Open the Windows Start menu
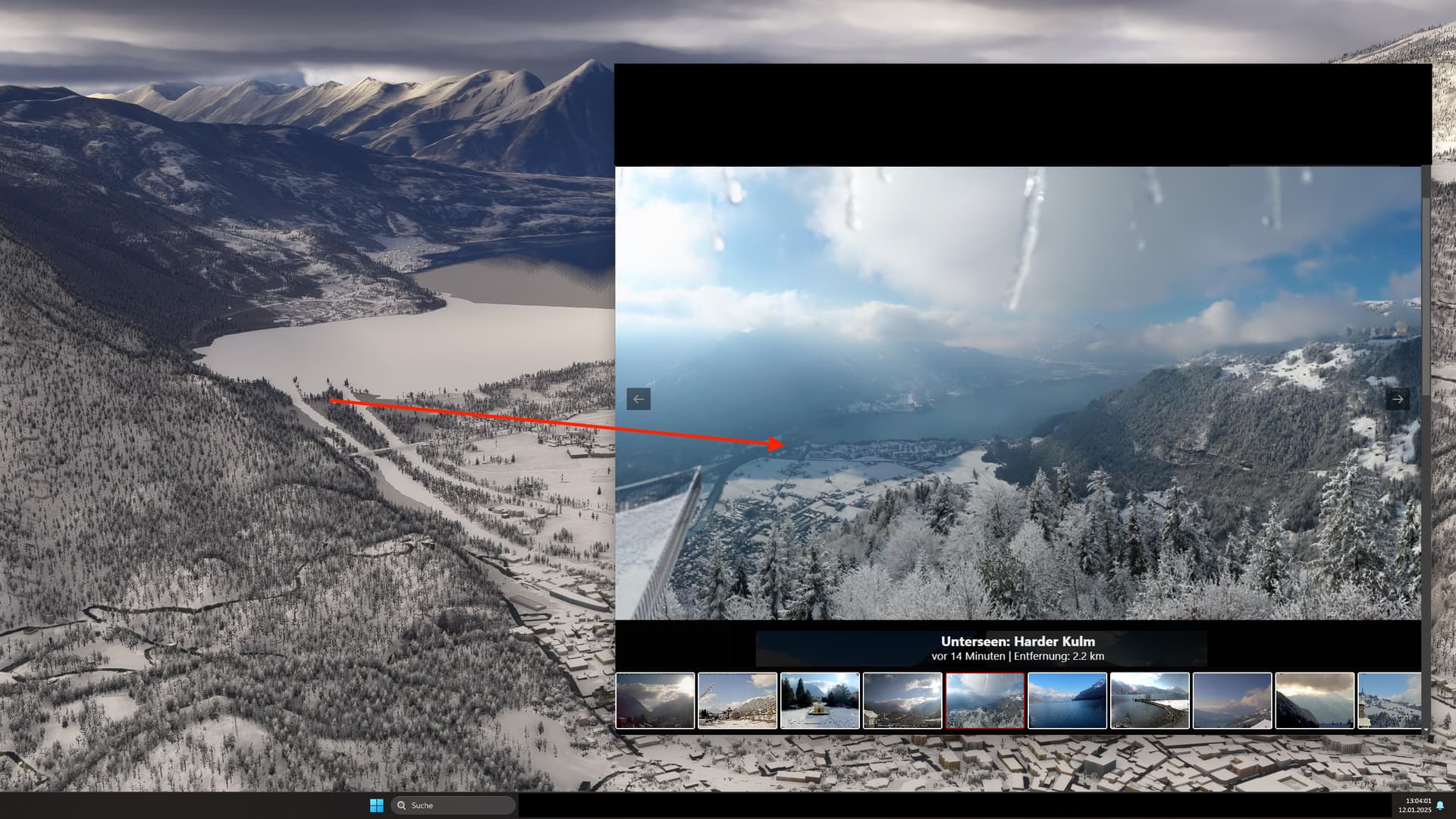The width and height of the screenshot is (1456, 819). point(377,805)
